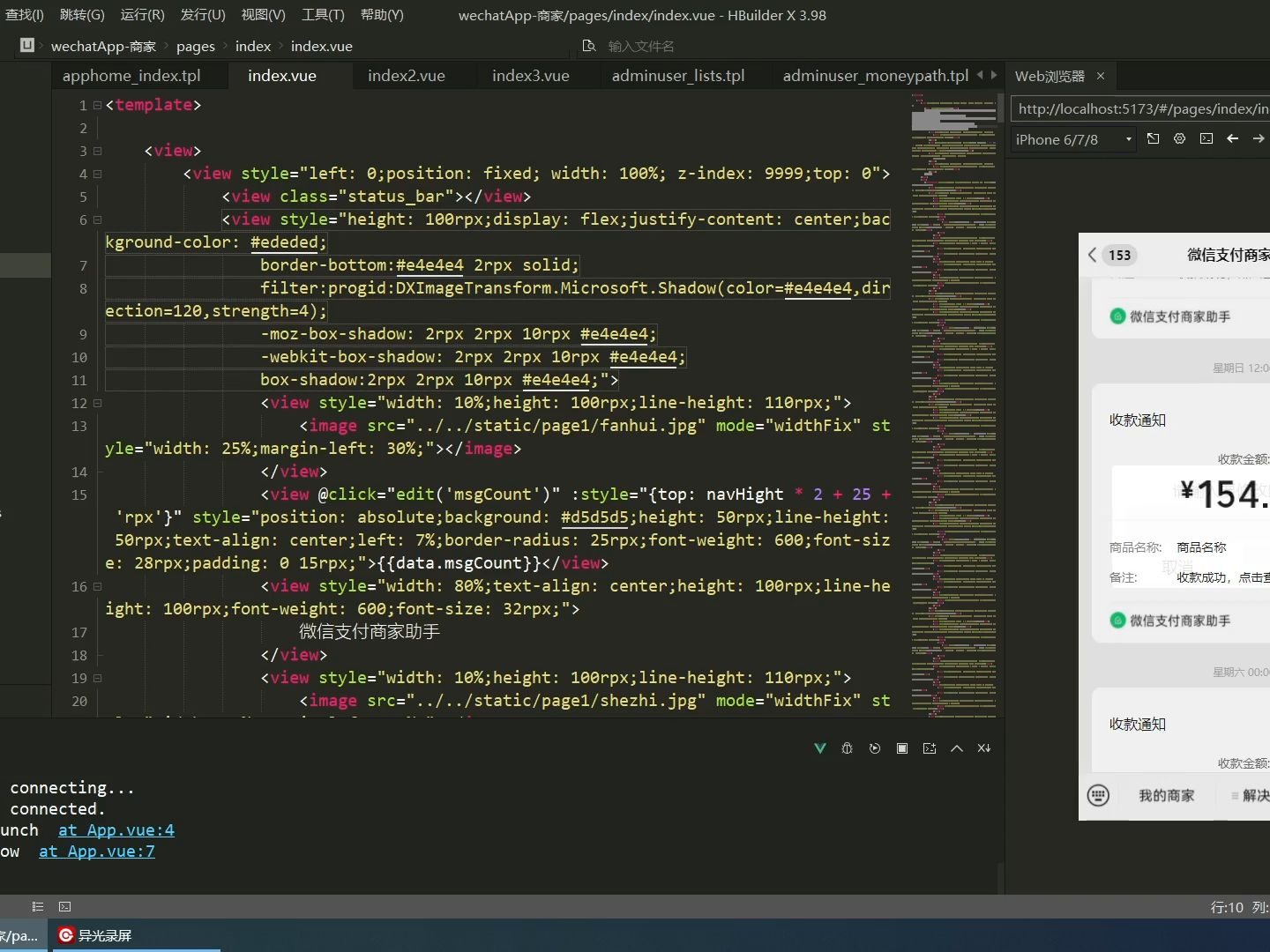Image resolution: width=1270 pixels, height=952 pixels.
Task: Toggle the terminal icon in status bar
Action: (x=64, y=906)
